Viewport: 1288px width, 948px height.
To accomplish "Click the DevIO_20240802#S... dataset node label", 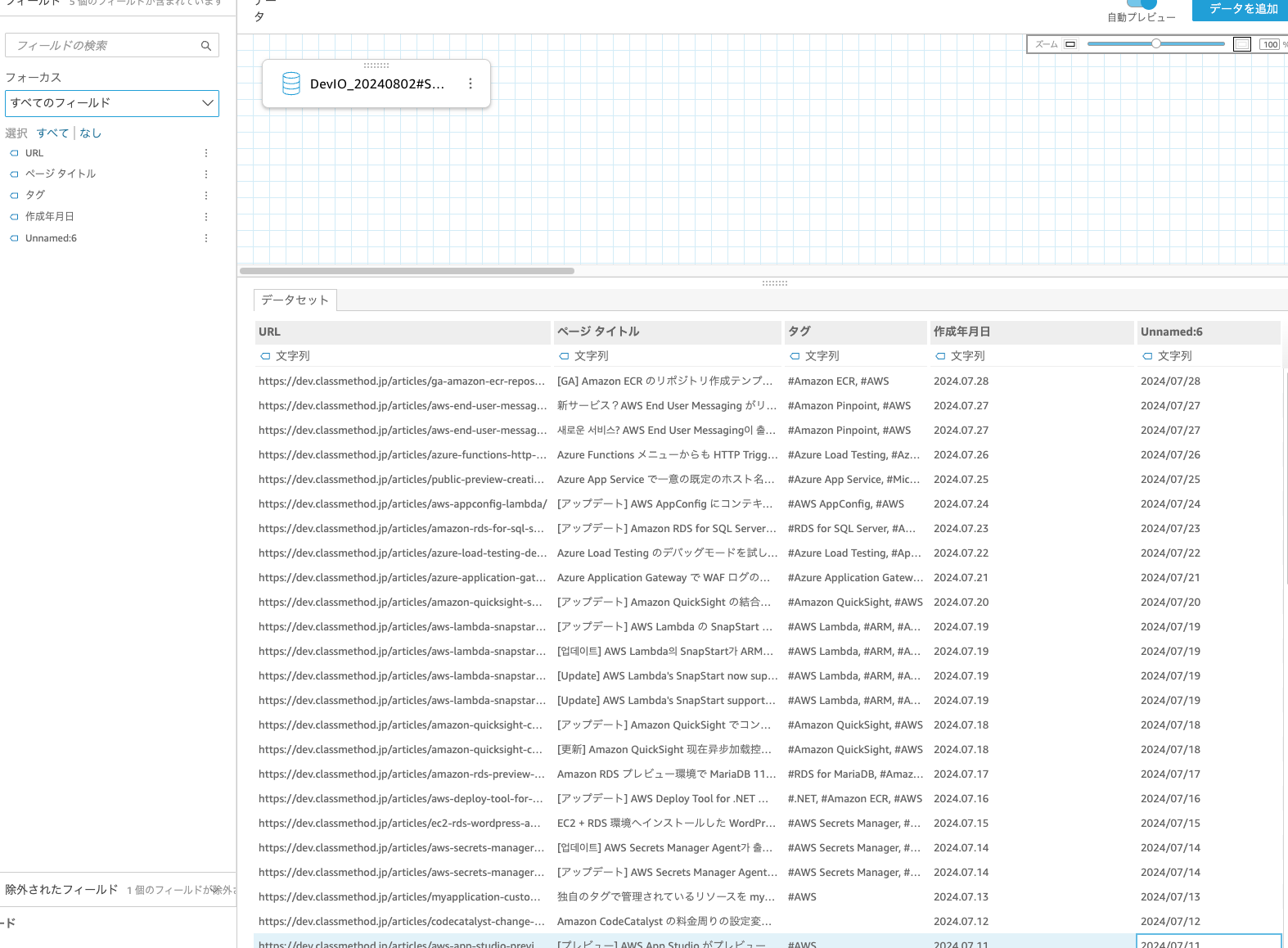I will pos(377,84).
